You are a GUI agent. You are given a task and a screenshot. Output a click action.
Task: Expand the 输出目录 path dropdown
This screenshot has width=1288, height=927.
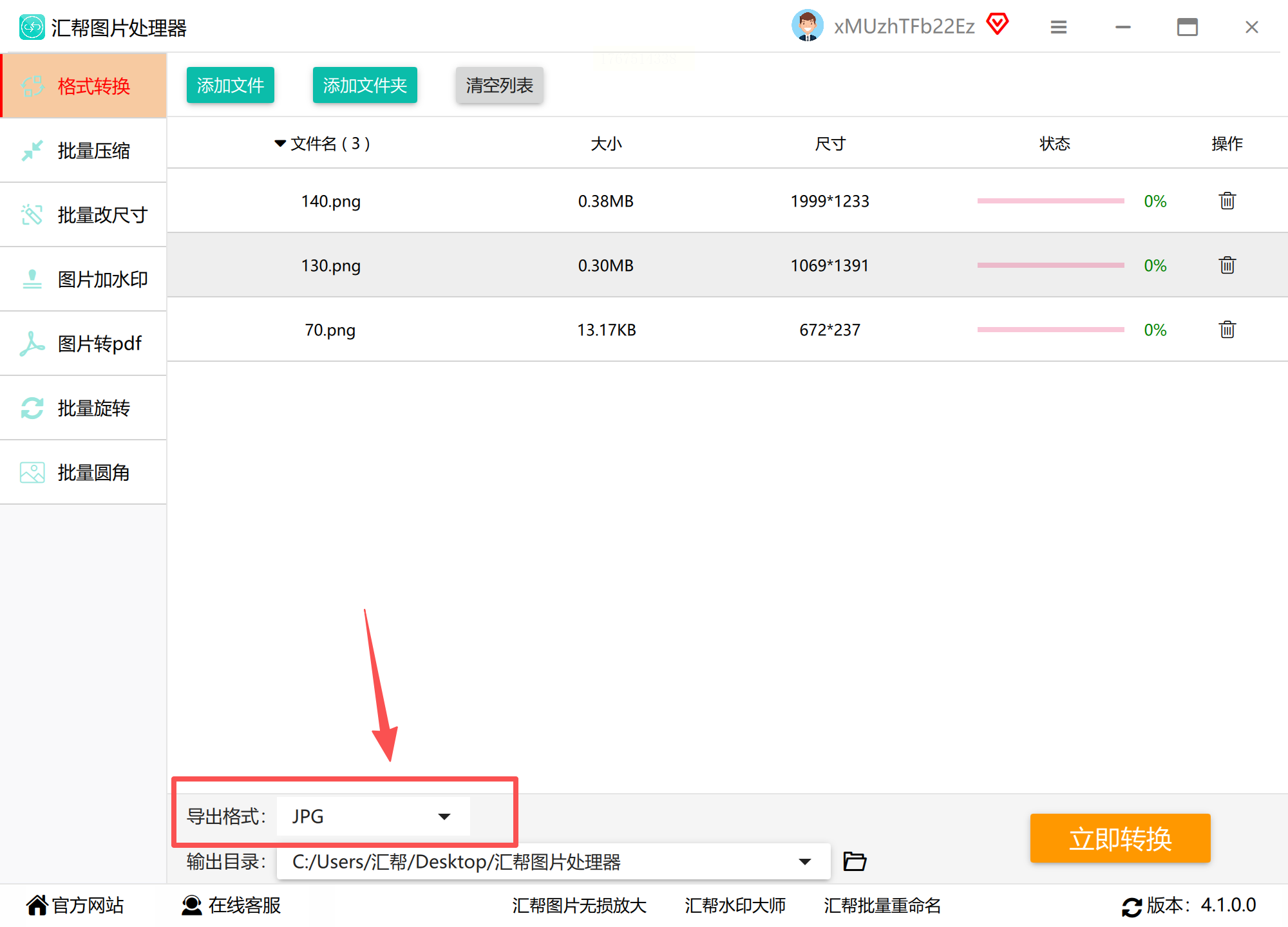point(804,861)
